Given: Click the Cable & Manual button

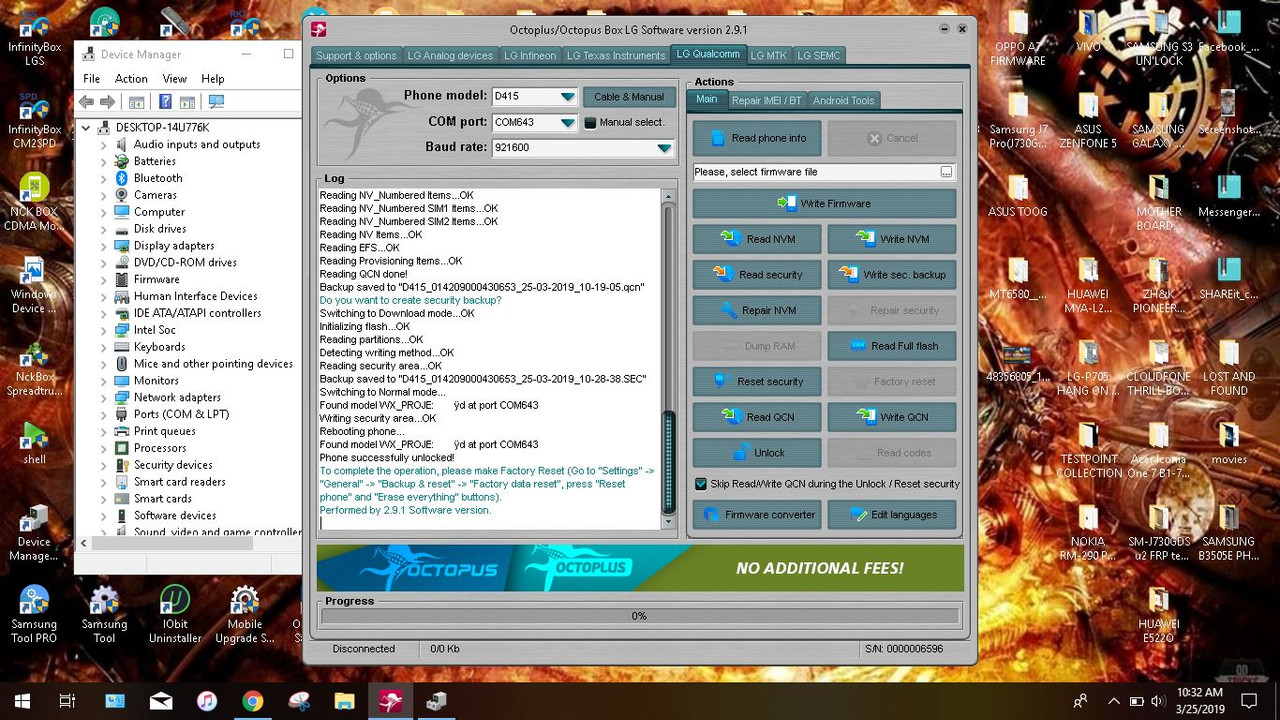Looking at the screenshot, I should point(628,97).
